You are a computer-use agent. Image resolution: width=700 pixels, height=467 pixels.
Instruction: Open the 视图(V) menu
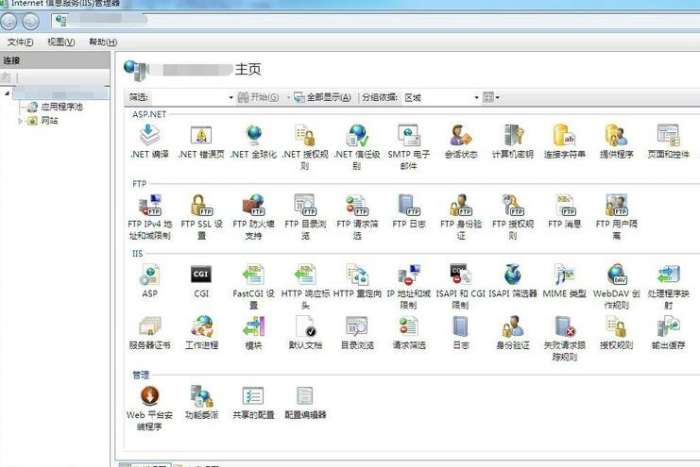pyautogui.click(x=61, y=42)
